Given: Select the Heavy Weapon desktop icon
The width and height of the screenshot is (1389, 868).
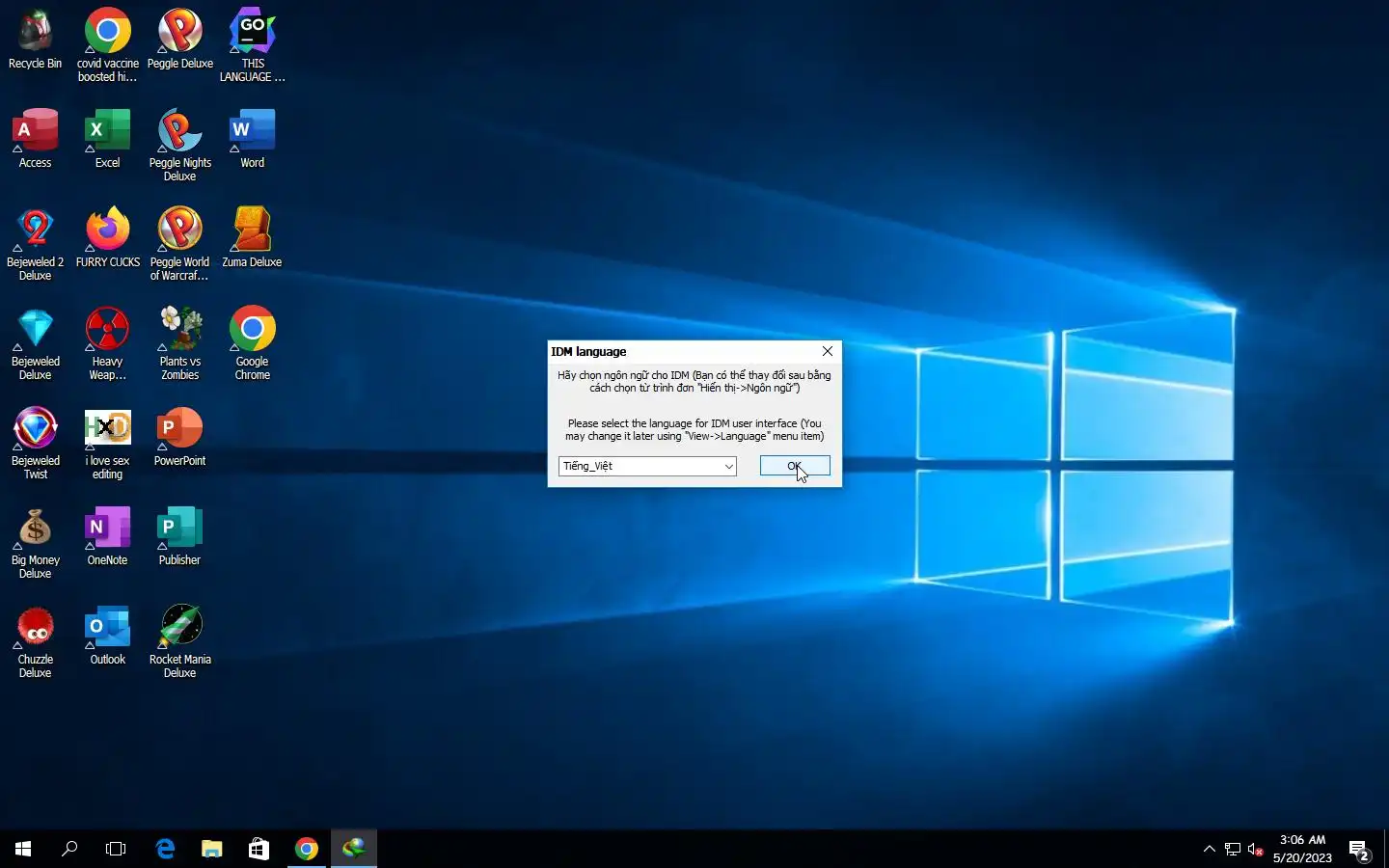Looking at the screenshot, I should pyautogui.click(x=108, y=343).
